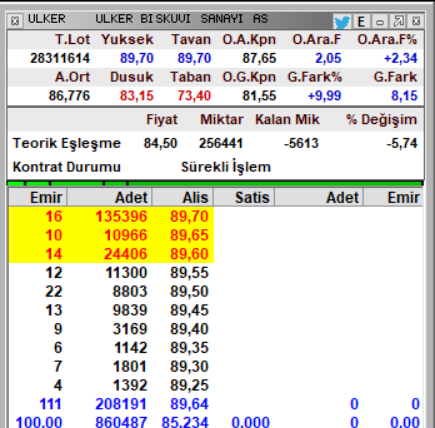Screen dimensions: 435x428
Task: Select the bid price 89,50
Action: pyautogui.click(x=189, y=291)
